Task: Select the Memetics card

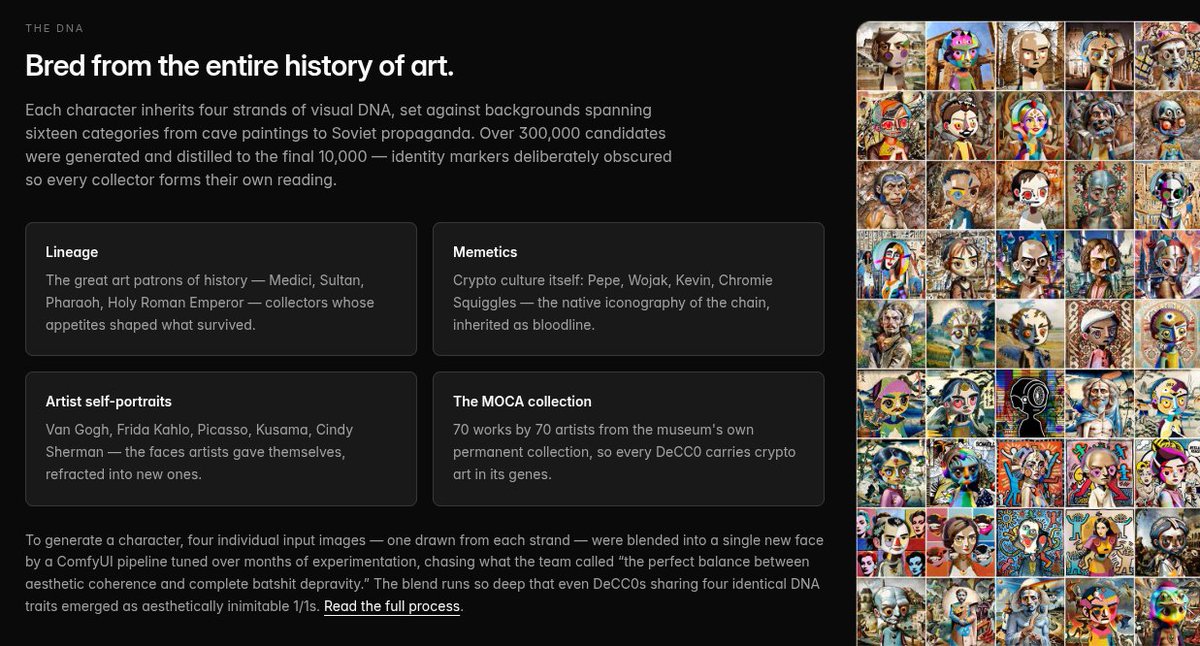Action: pos(628,289)
